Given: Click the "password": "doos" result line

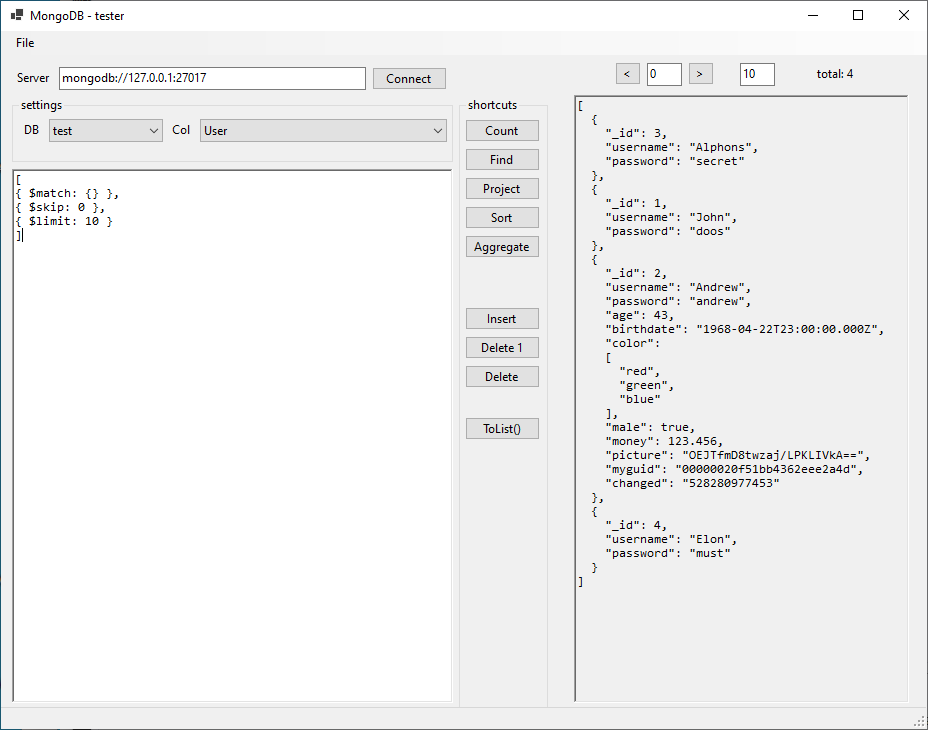Looking at the screenshot, I should tap(668, 231).
